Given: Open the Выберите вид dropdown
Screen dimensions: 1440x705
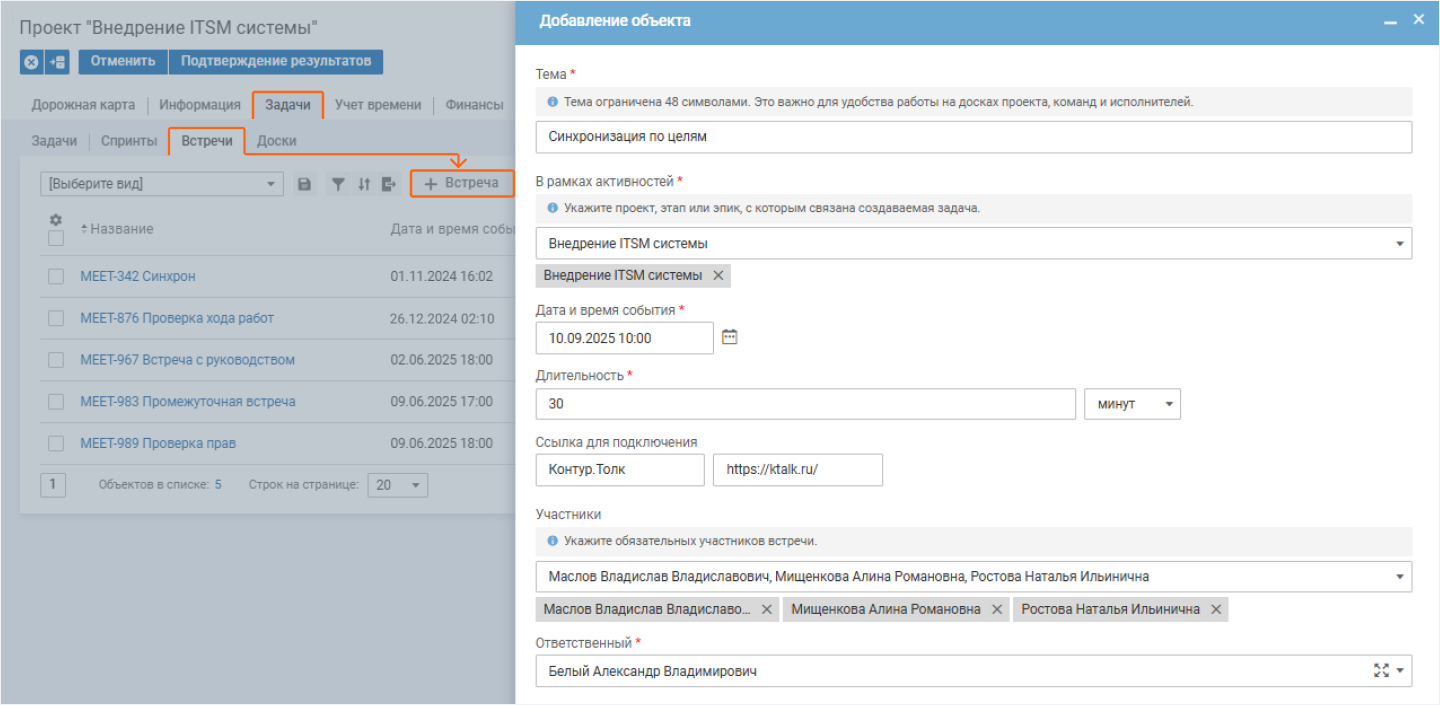Looking at the screenshot, I should [x=161, y=184].
